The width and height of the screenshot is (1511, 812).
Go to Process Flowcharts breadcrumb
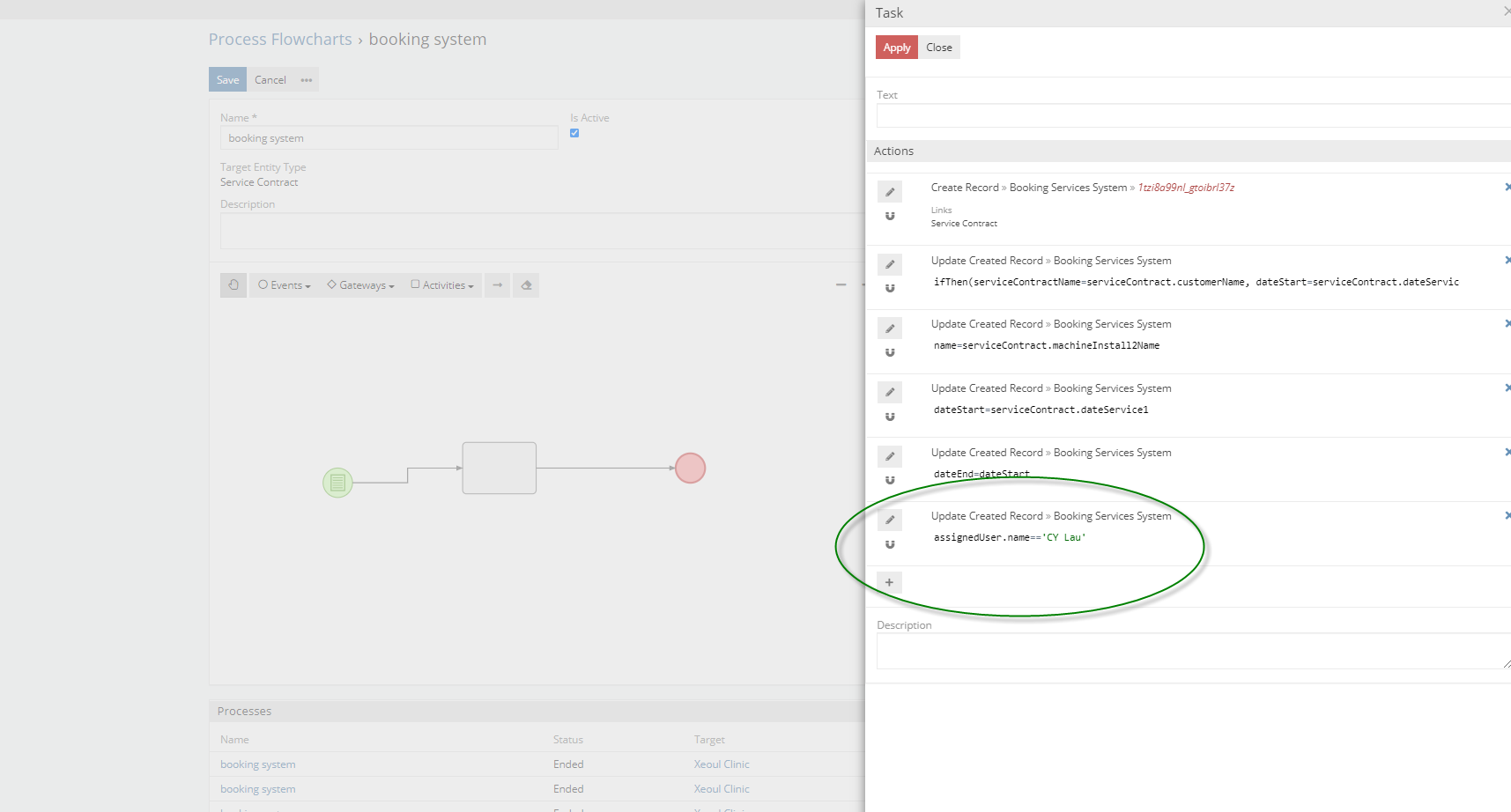click(x=280, y=40)
